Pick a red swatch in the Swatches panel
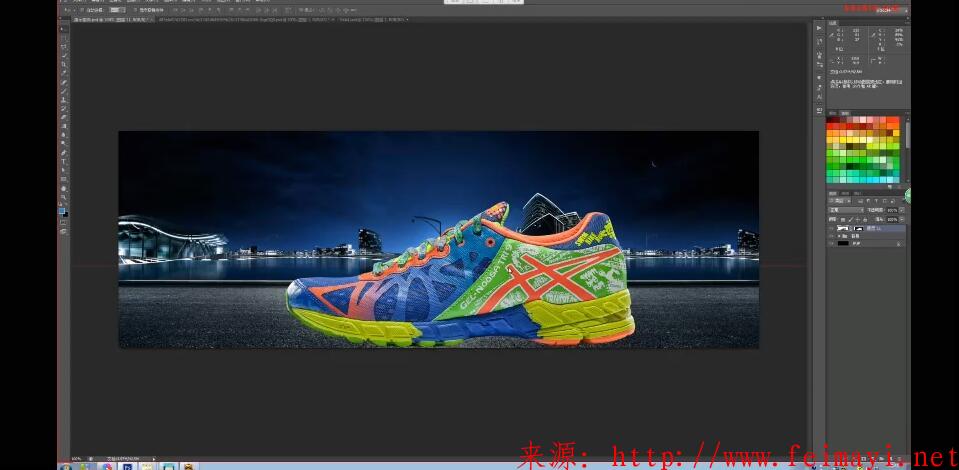The image size is (959, 470). tap(831, 128)
